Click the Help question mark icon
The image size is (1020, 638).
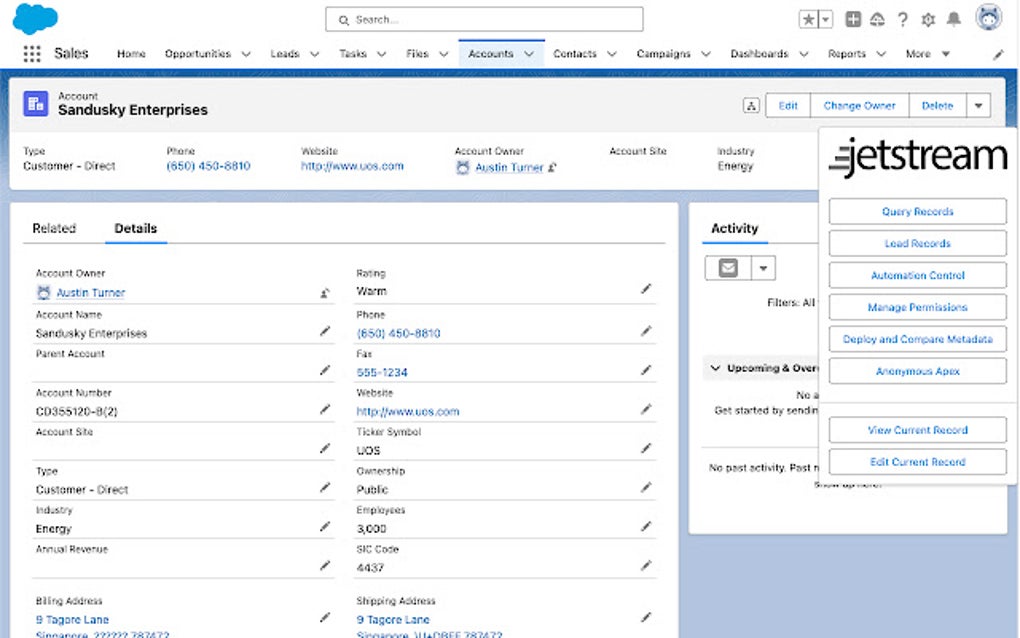point(903,17)
